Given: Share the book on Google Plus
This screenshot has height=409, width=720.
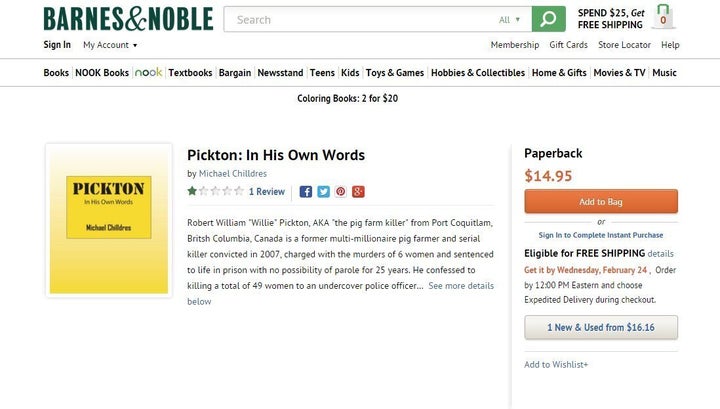Looking at the screenshot, I should click(358, 192).
